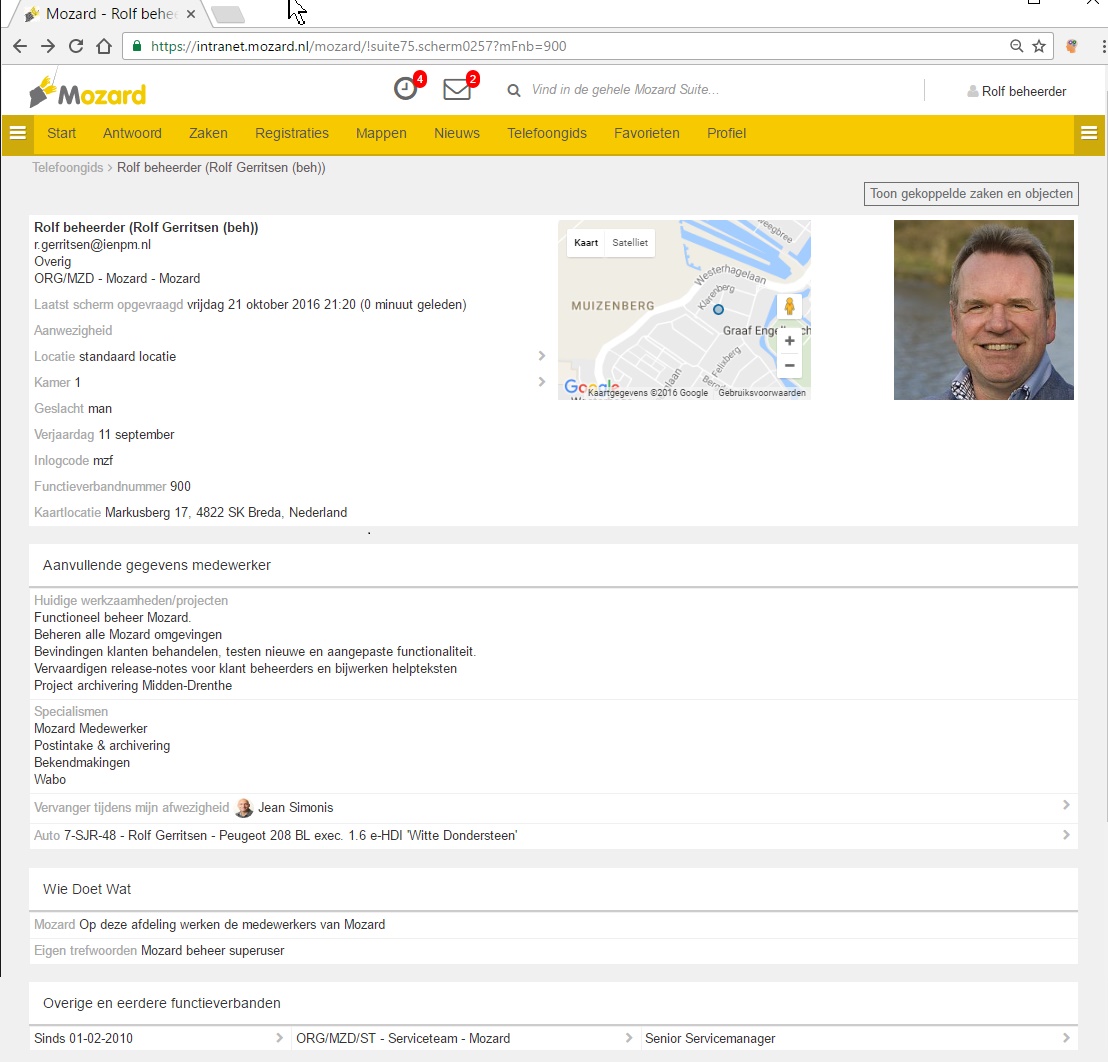1108x1062 pixels.
Task: Expand the ORG/MZD/ST Serviceteam chevron
Action: [628, 1038]
